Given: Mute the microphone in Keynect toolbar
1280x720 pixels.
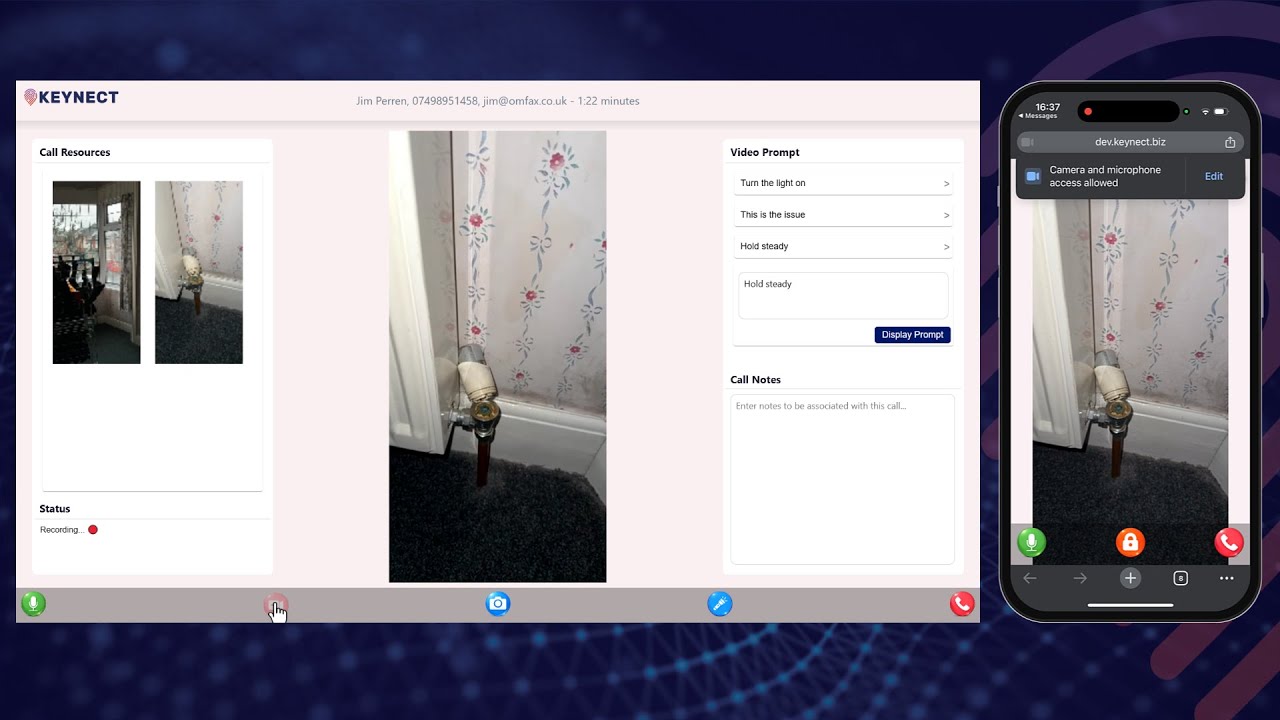Looking at the screenshot, I should pos(33,604).
